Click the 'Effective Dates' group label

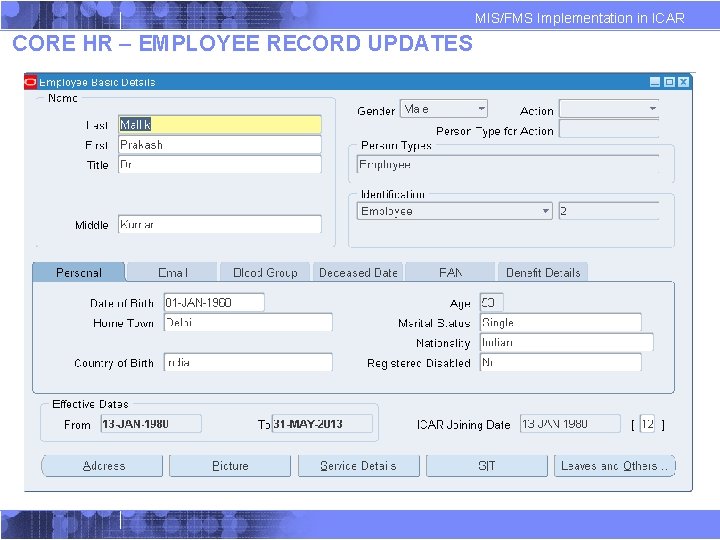pos(90,404)
